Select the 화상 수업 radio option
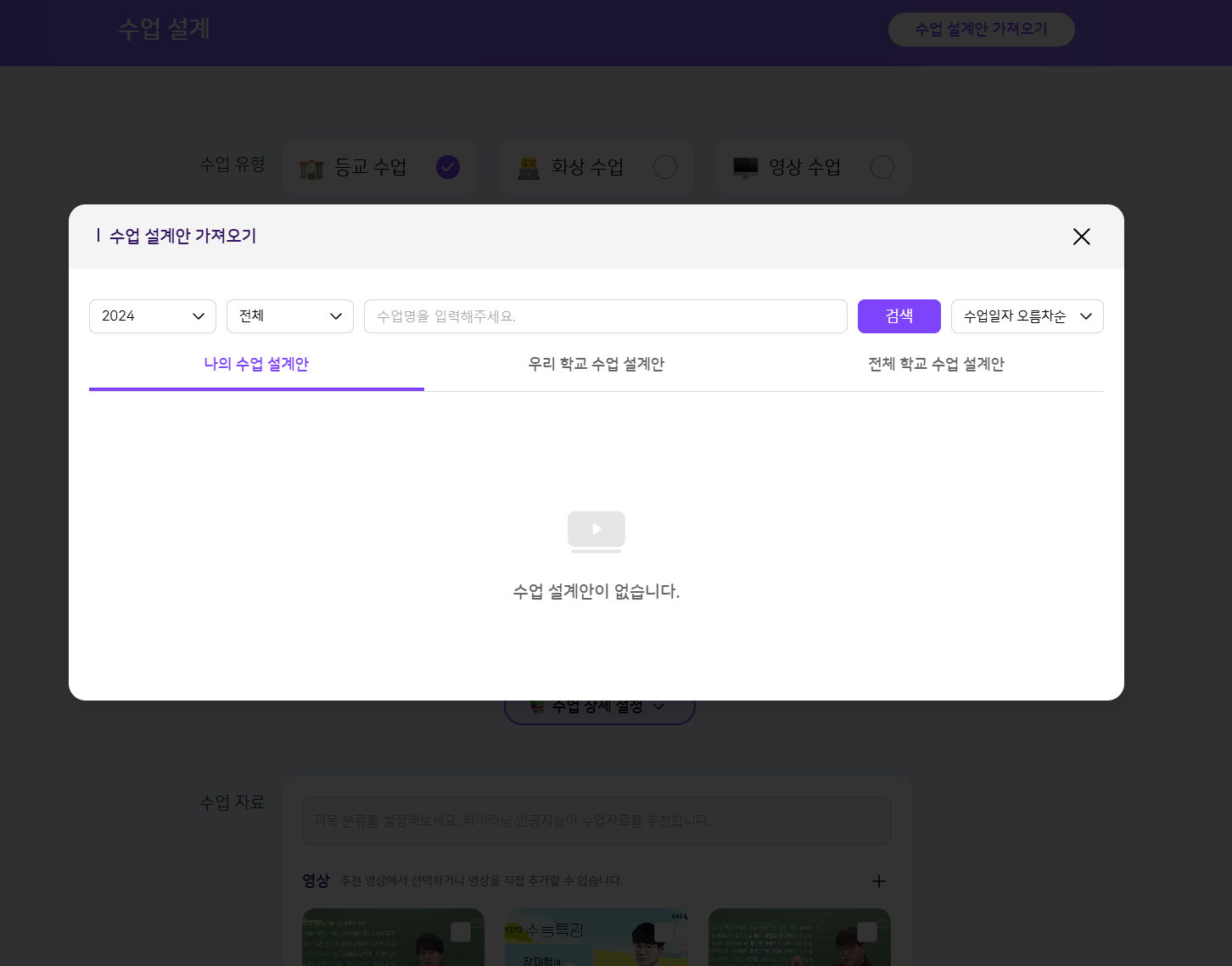 tap(665, 167)
